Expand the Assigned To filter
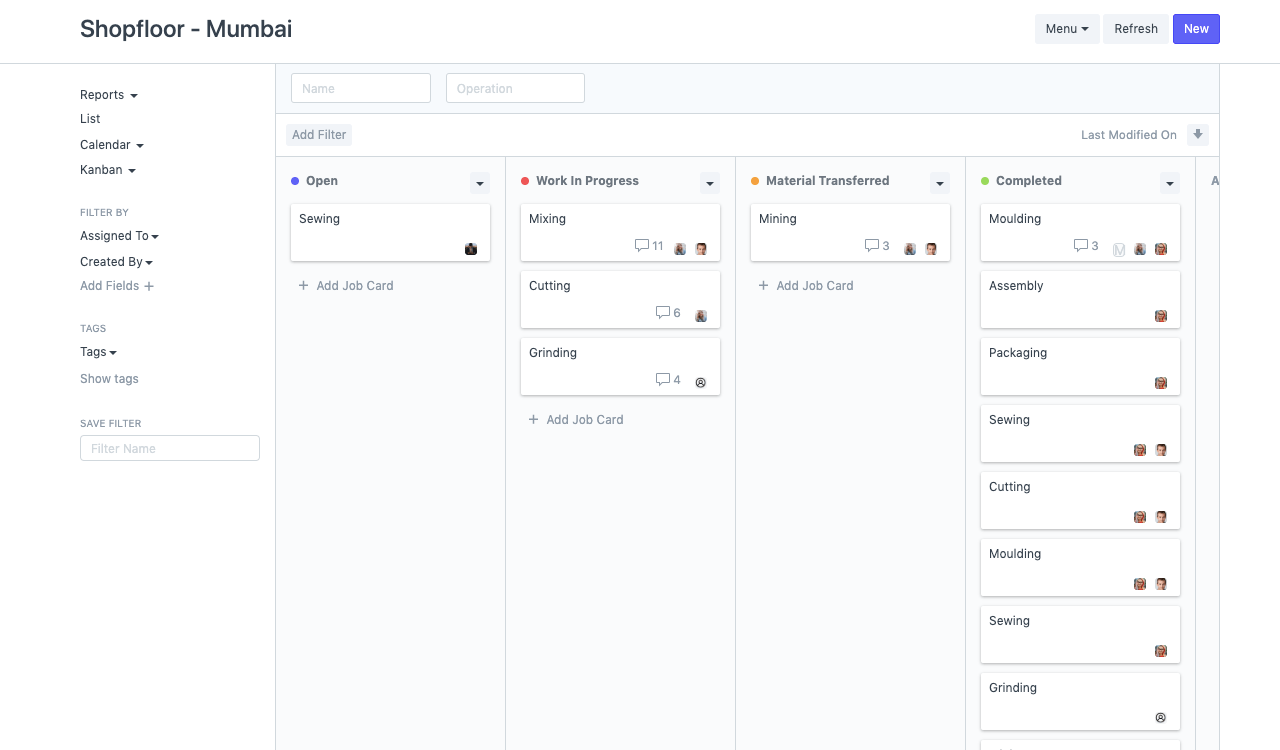 [120, 236]
